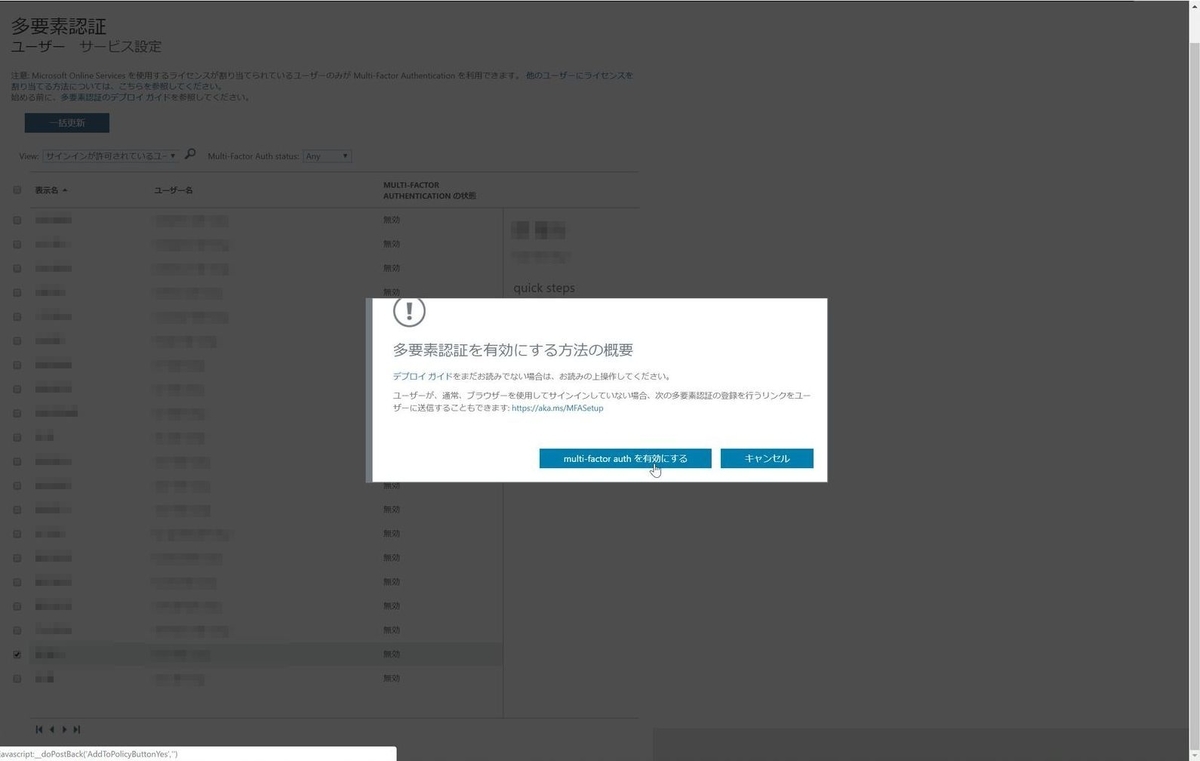Uncheck the highlighted user's row checkbox
This screenshot has height=761, width=1200.
[17, 654]
